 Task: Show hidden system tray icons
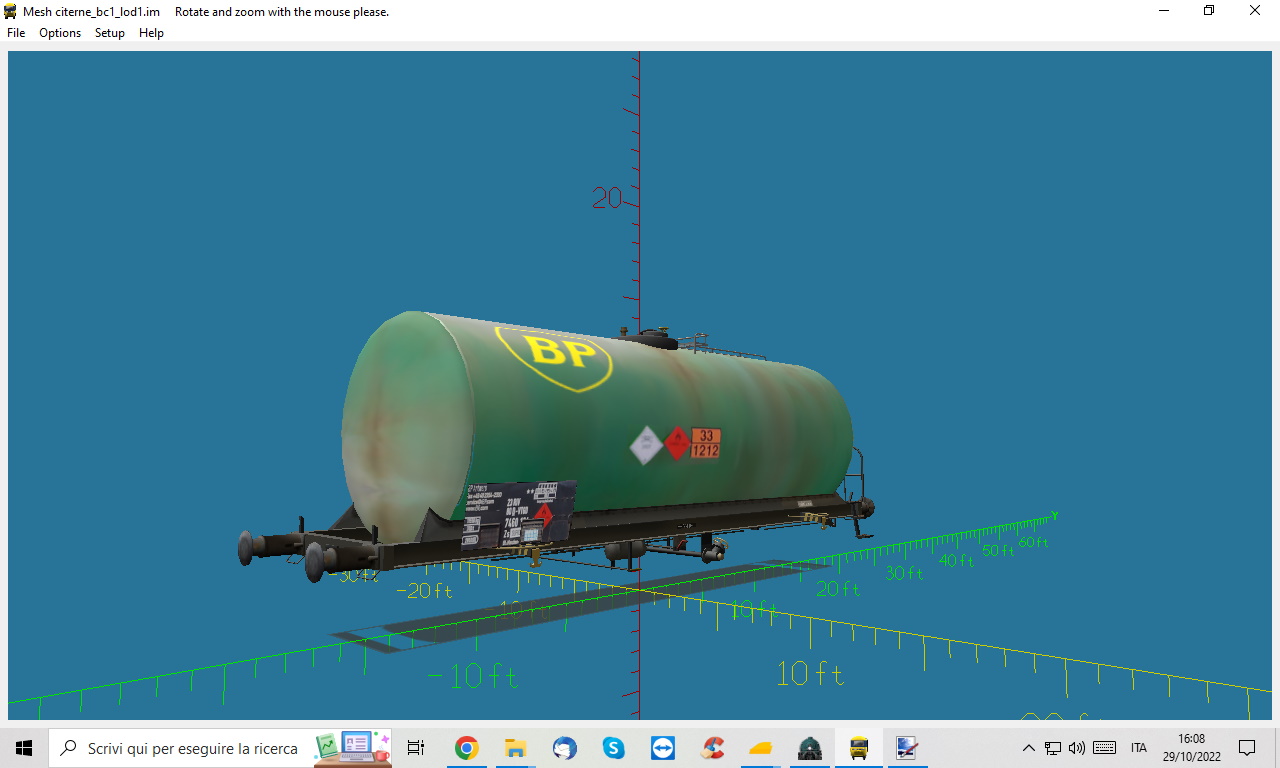(x=1028, y=748)
